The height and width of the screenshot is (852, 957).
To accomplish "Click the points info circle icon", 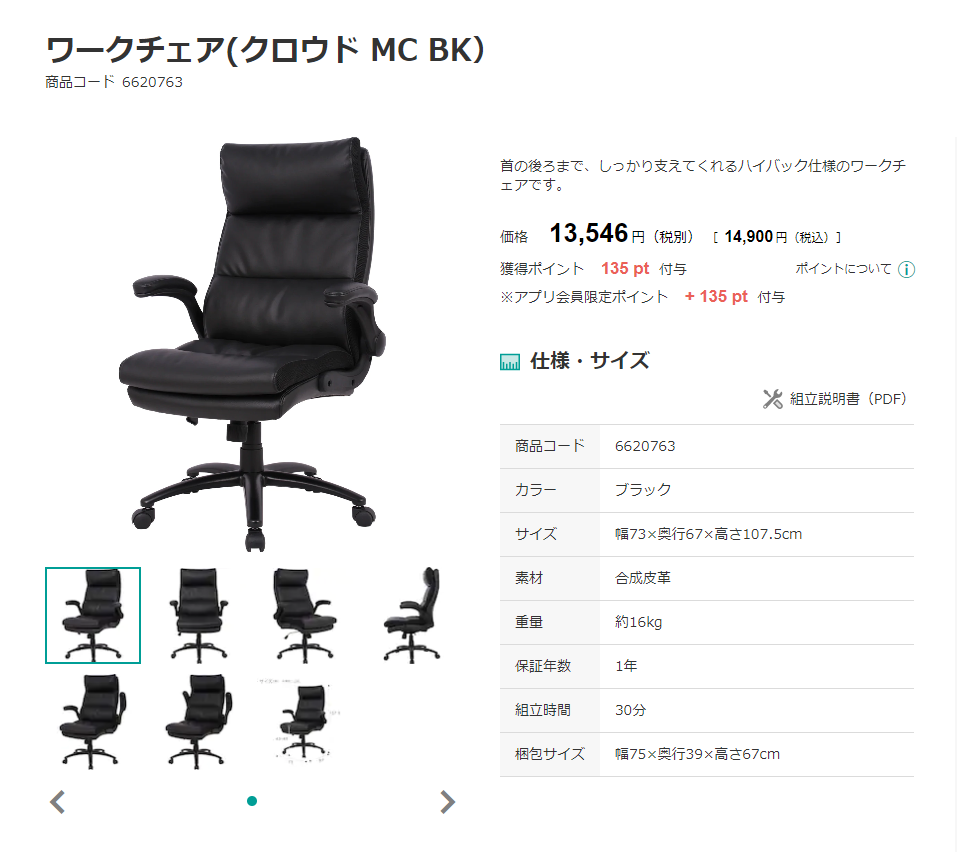I will (x=906, y=269).
